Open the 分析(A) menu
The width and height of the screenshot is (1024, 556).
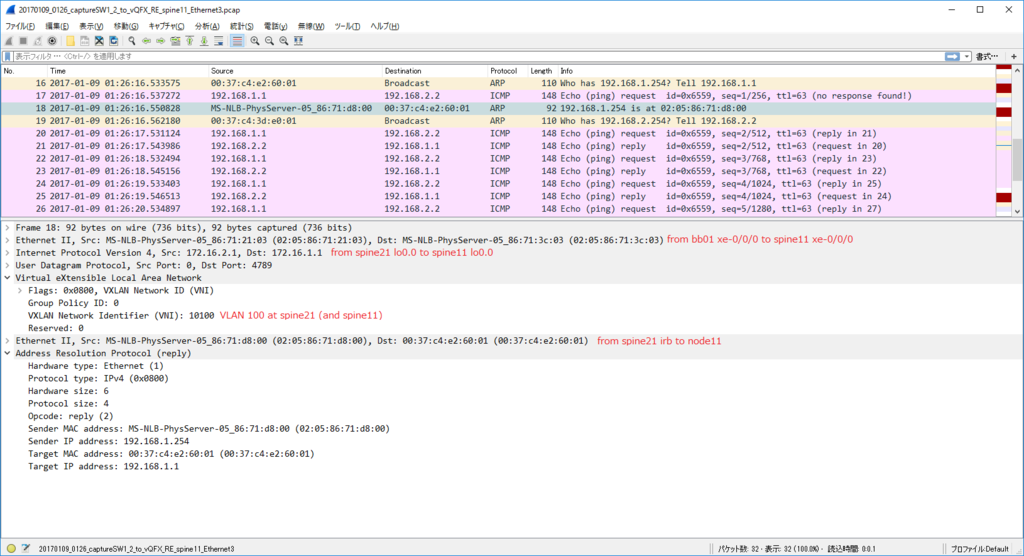tap(207, 26)
